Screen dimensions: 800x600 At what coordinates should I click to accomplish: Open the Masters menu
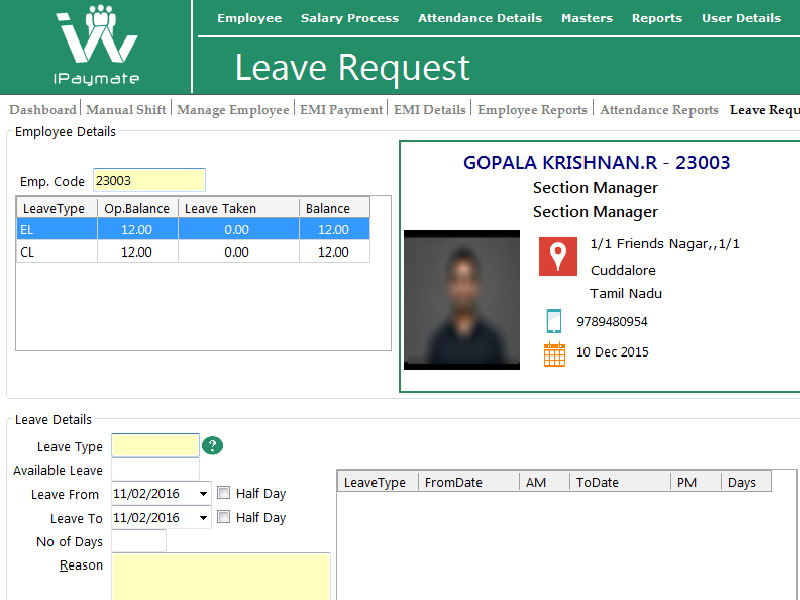[x=587, y=18]
